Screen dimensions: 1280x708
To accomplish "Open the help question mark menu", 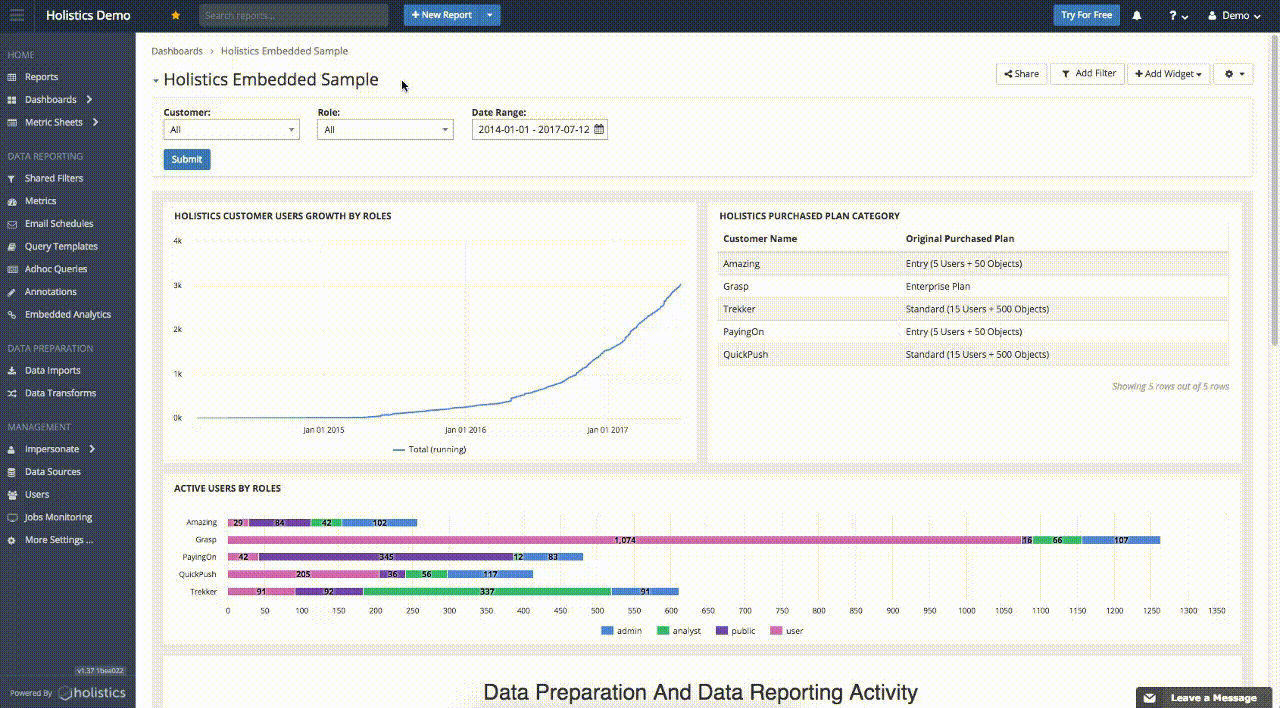I will click(1178, 16).
